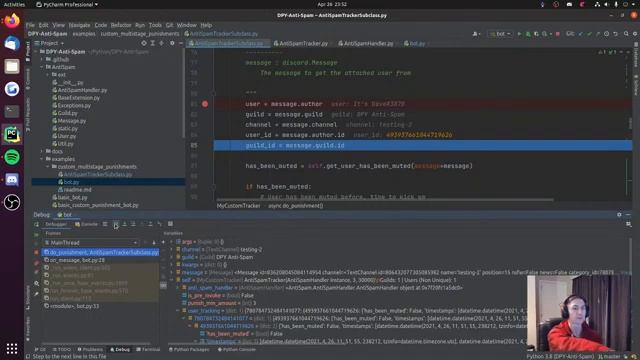Open MainThread frames dropdown
The image size is (640, 360).
91,242
